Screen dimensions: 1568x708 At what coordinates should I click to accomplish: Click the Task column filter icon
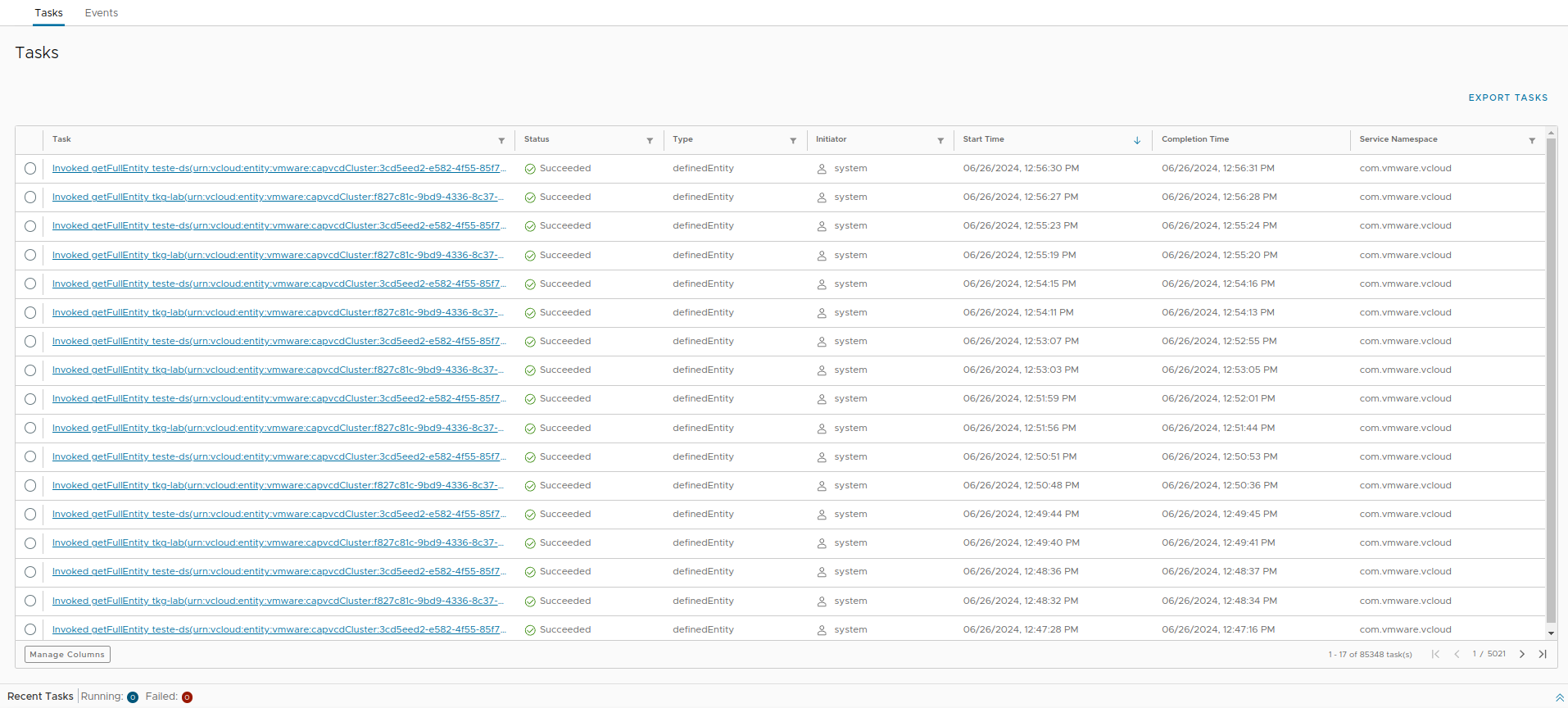click(x=501, y=141)
